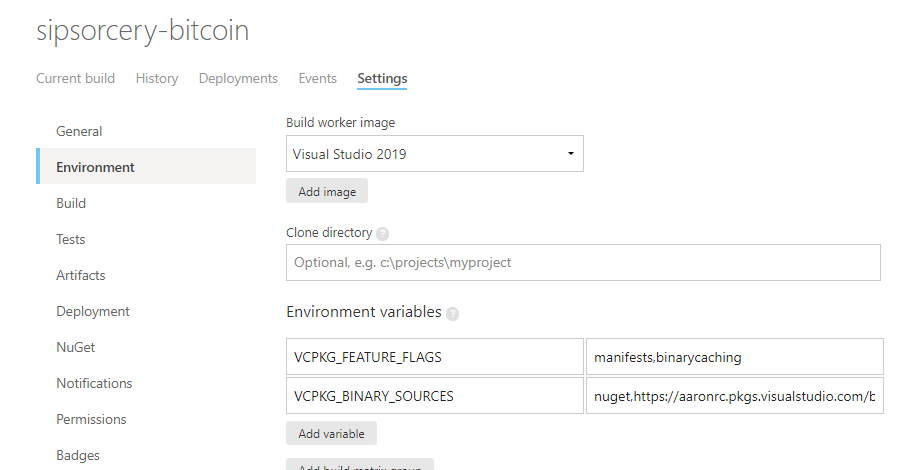The width and height of the screenshot is (922, 470).
Task: Open the Deployments tab
Action: [238, 78]
